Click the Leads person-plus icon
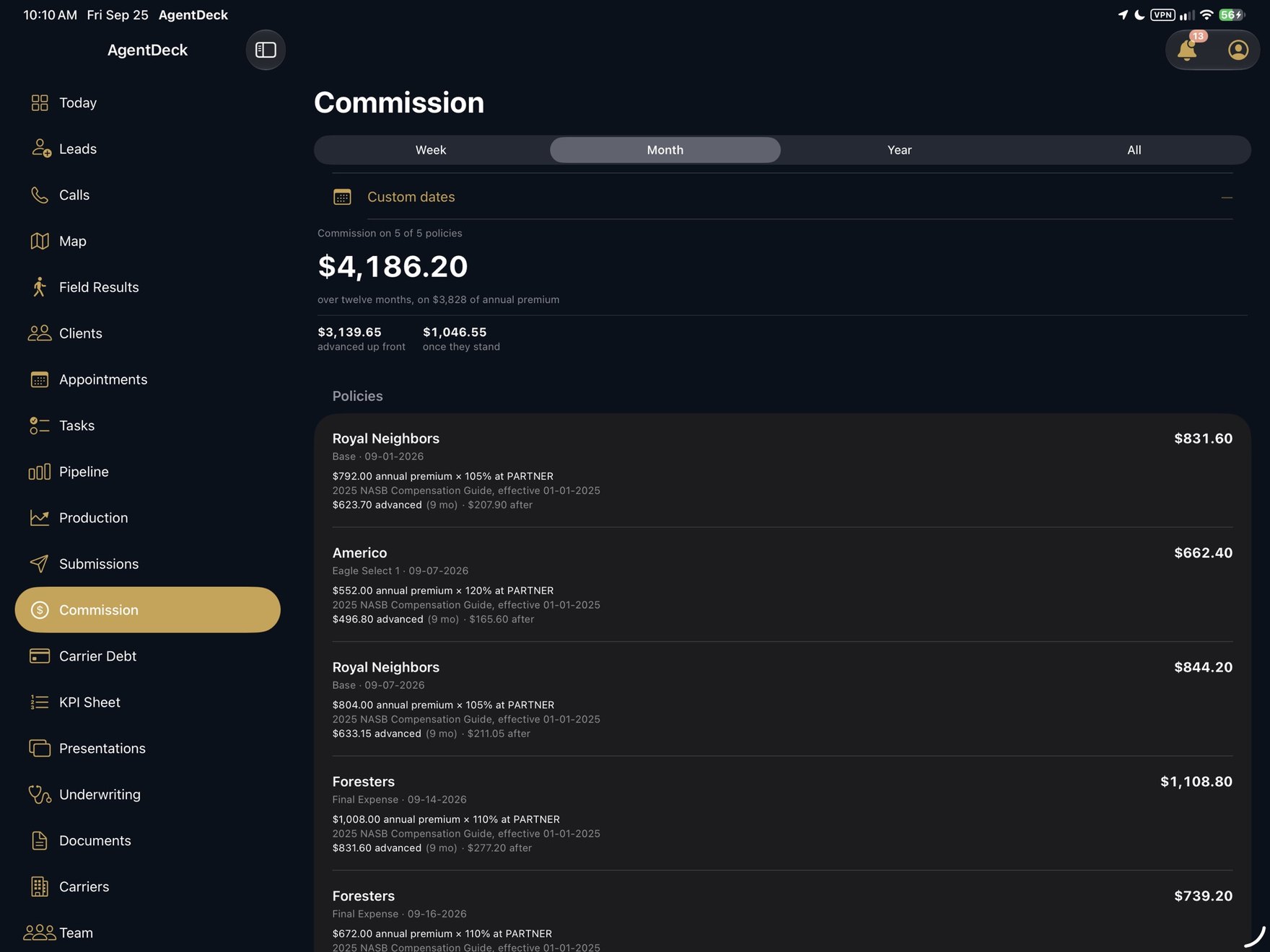Image resolution: width=1270 pixels, height=952 pixels. tap(40, 149)
